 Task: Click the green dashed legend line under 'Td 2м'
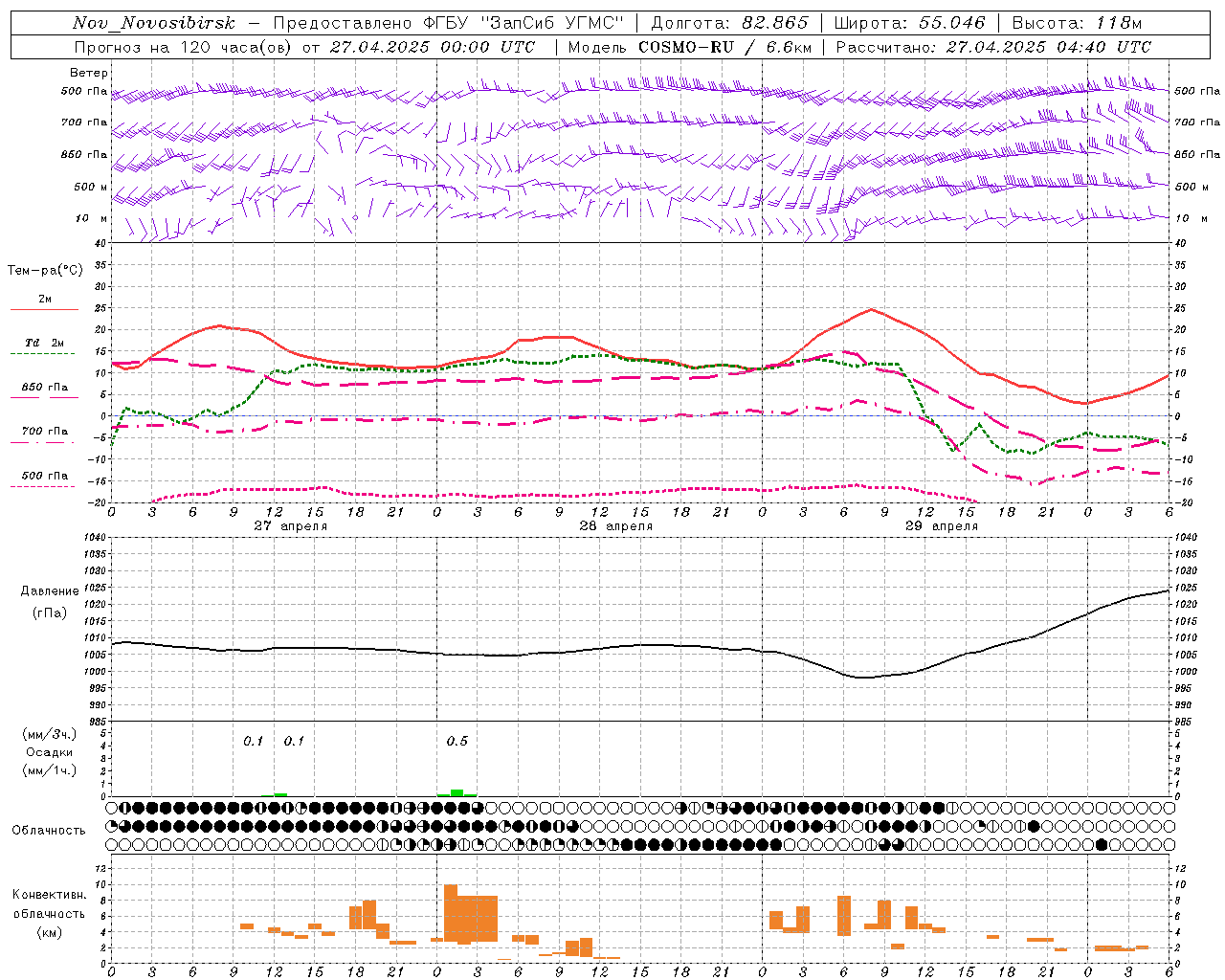(x=44, y=354)
